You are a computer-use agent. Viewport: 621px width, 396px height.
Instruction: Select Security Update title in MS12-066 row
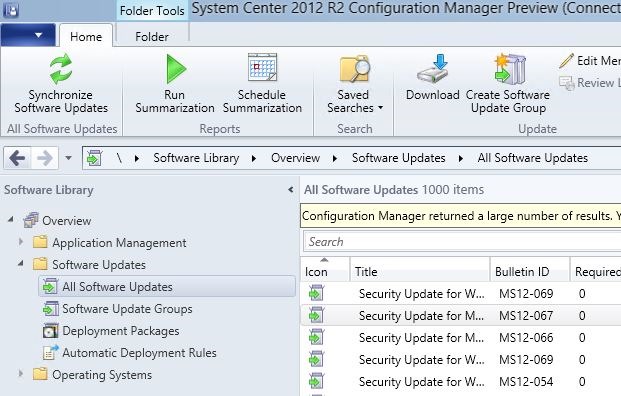pos(421,338)
